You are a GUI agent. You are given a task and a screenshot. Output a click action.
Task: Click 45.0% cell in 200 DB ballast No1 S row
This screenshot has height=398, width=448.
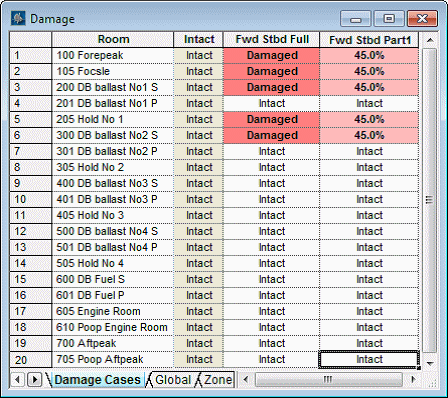369,87
